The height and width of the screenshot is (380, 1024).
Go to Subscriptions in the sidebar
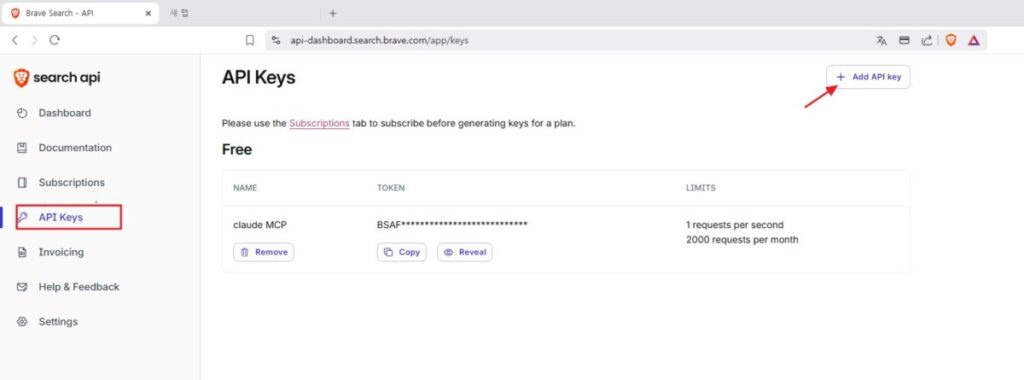tap(72, 182)
